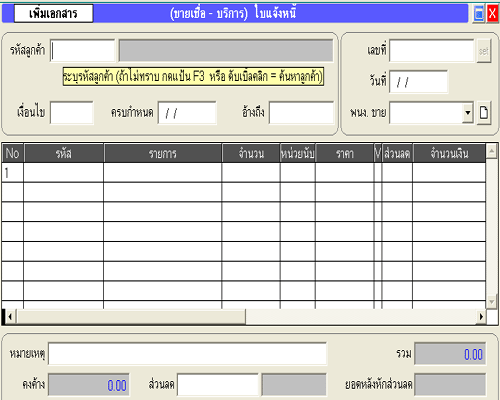Click table scroll-down arrow
Screen dimensions: 500x400
coord(491,301)
